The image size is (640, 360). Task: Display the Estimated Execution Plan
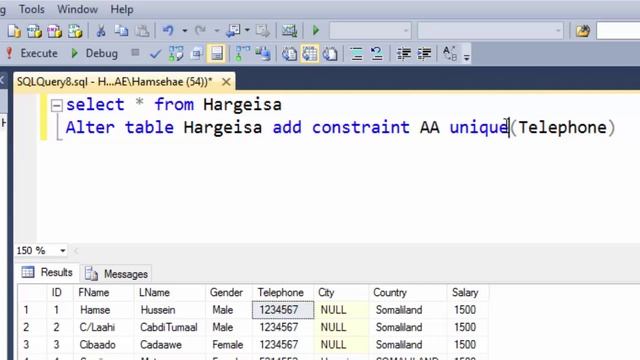[176, 53]
